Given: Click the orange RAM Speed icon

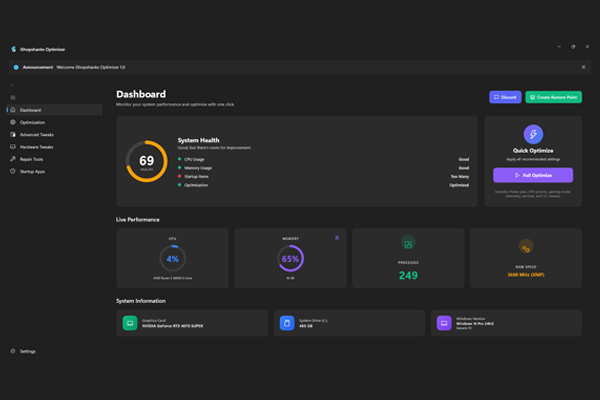Looking at the screenshot, I should 526,248.
